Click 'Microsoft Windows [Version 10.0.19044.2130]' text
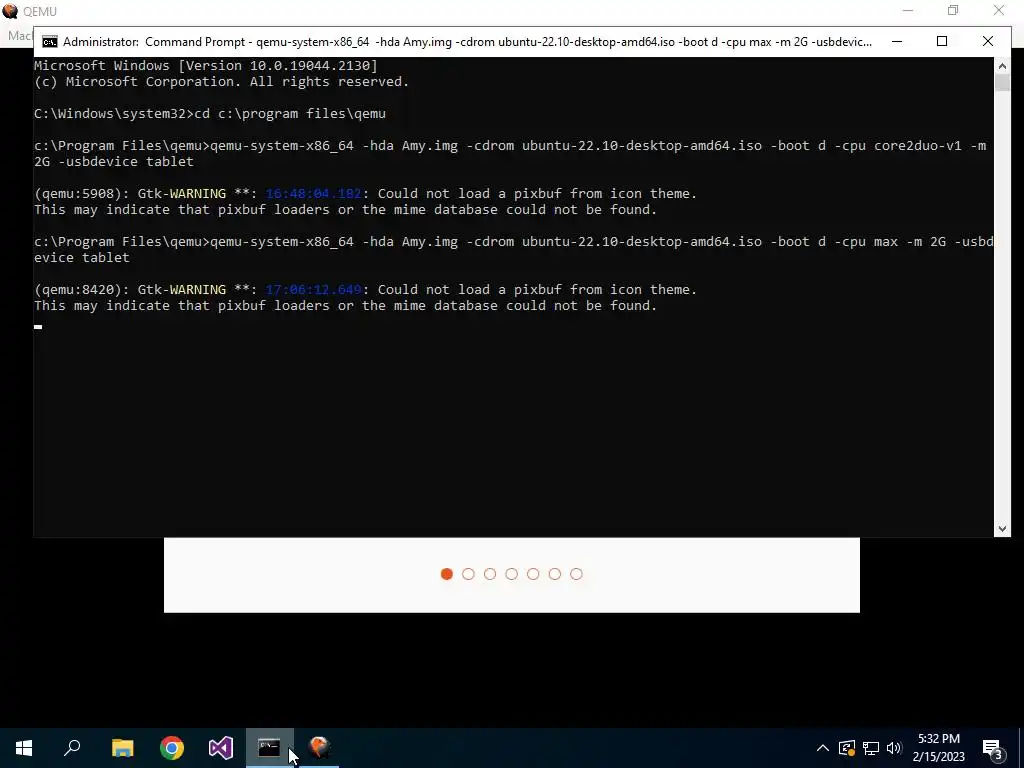Screen dimensions: 1024x768 pos(206,65)
